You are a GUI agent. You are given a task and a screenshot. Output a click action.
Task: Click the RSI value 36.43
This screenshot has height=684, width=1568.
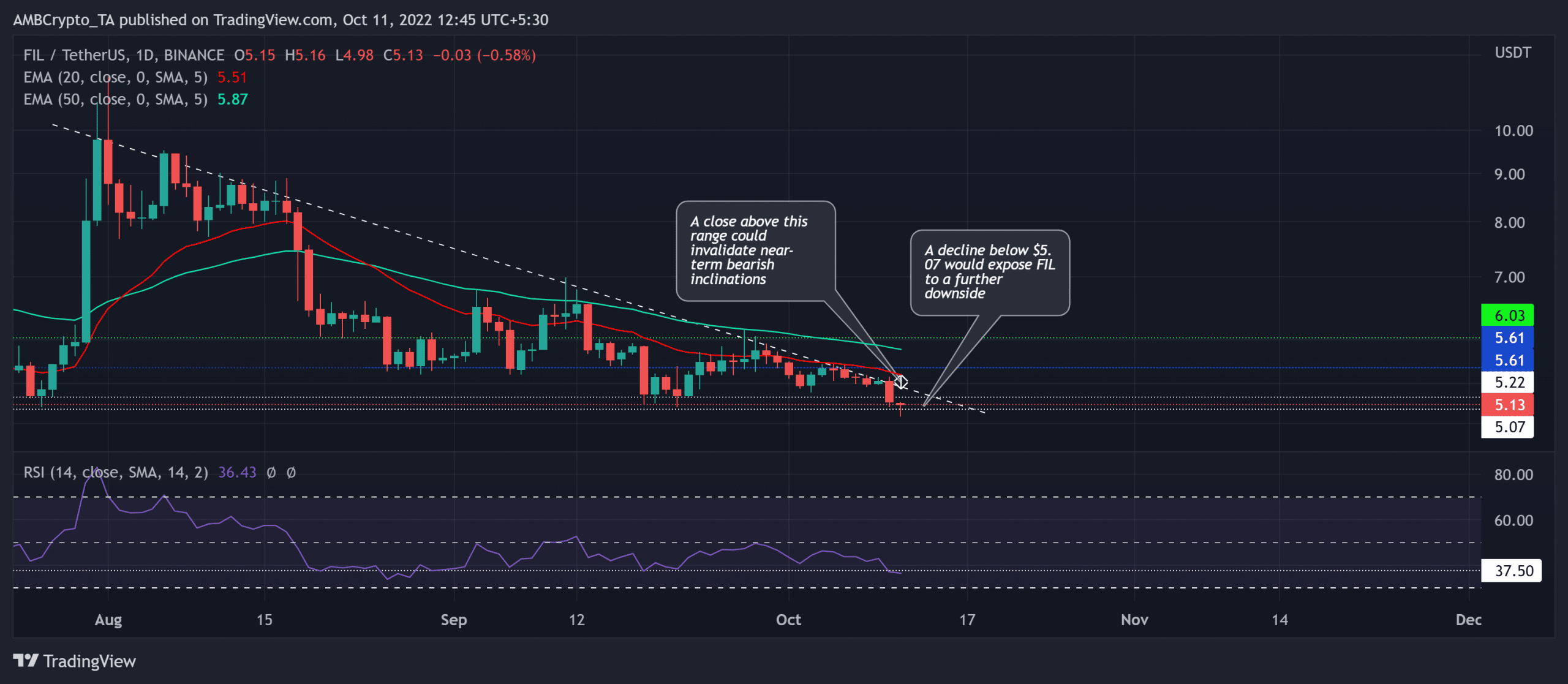[x=237, y=472]
